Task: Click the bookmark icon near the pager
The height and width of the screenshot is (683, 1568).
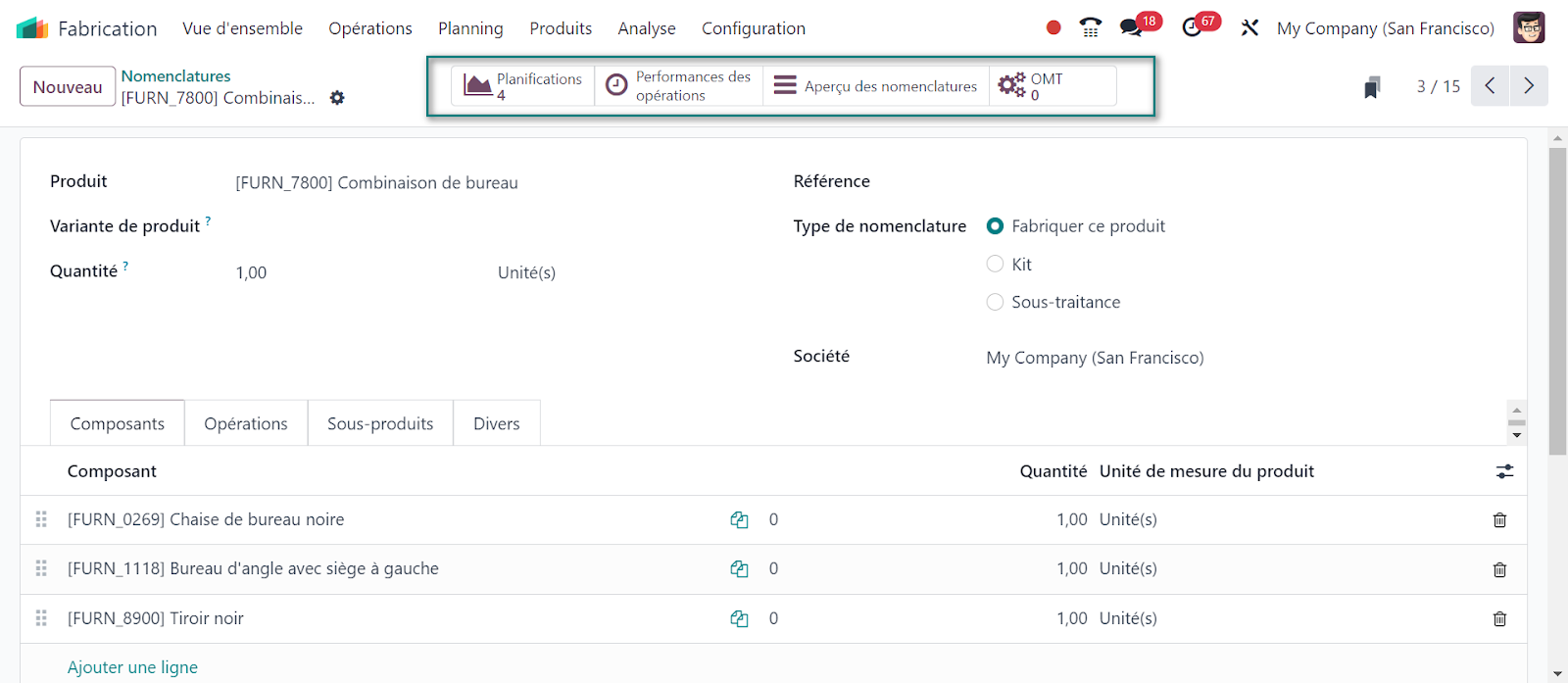Action: tap(1372, 87)
